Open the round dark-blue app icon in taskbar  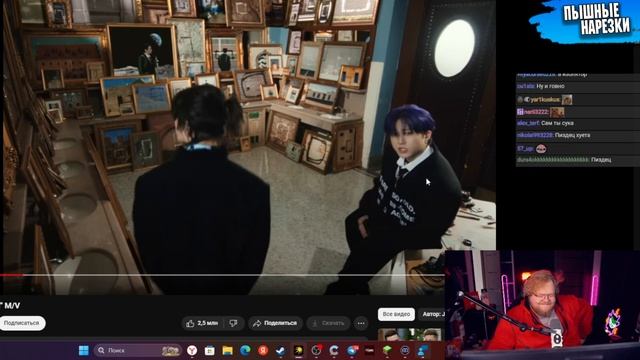coord(405,350)
